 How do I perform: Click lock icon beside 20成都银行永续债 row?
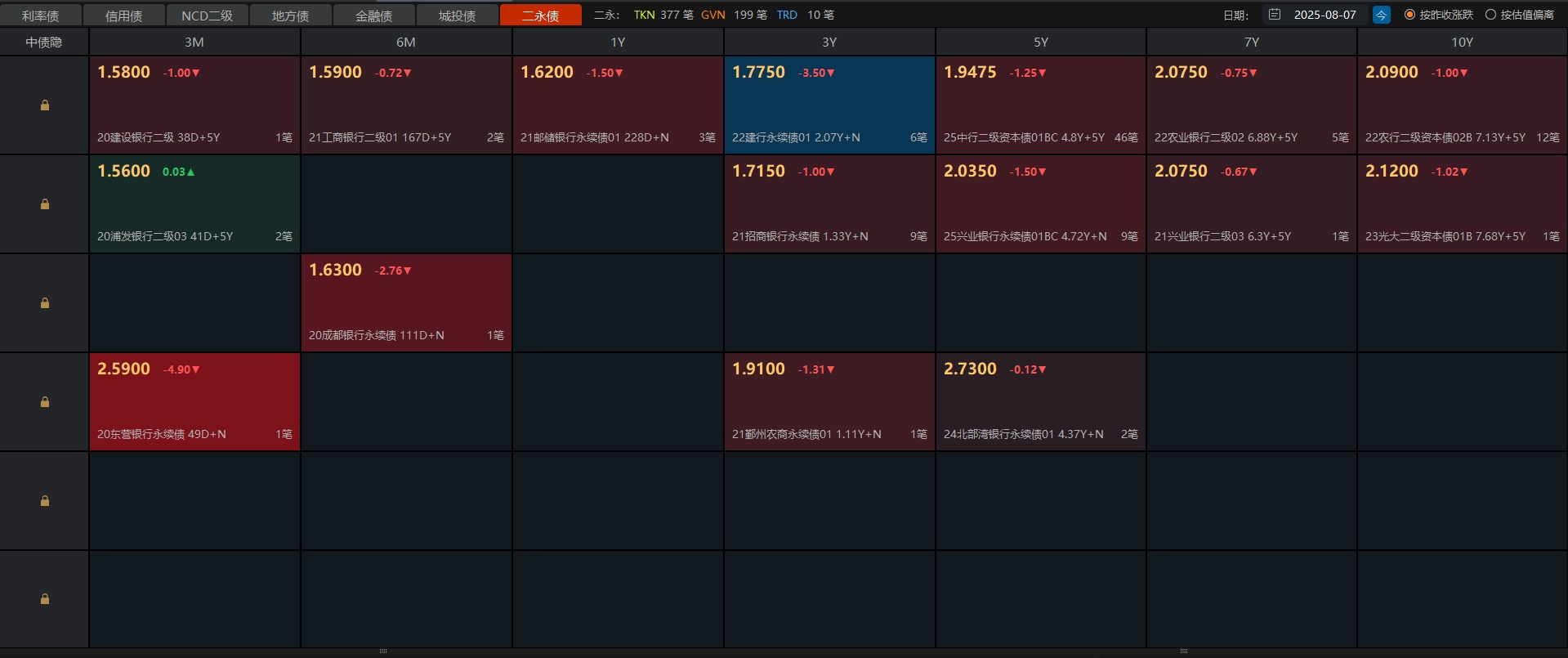45,303
